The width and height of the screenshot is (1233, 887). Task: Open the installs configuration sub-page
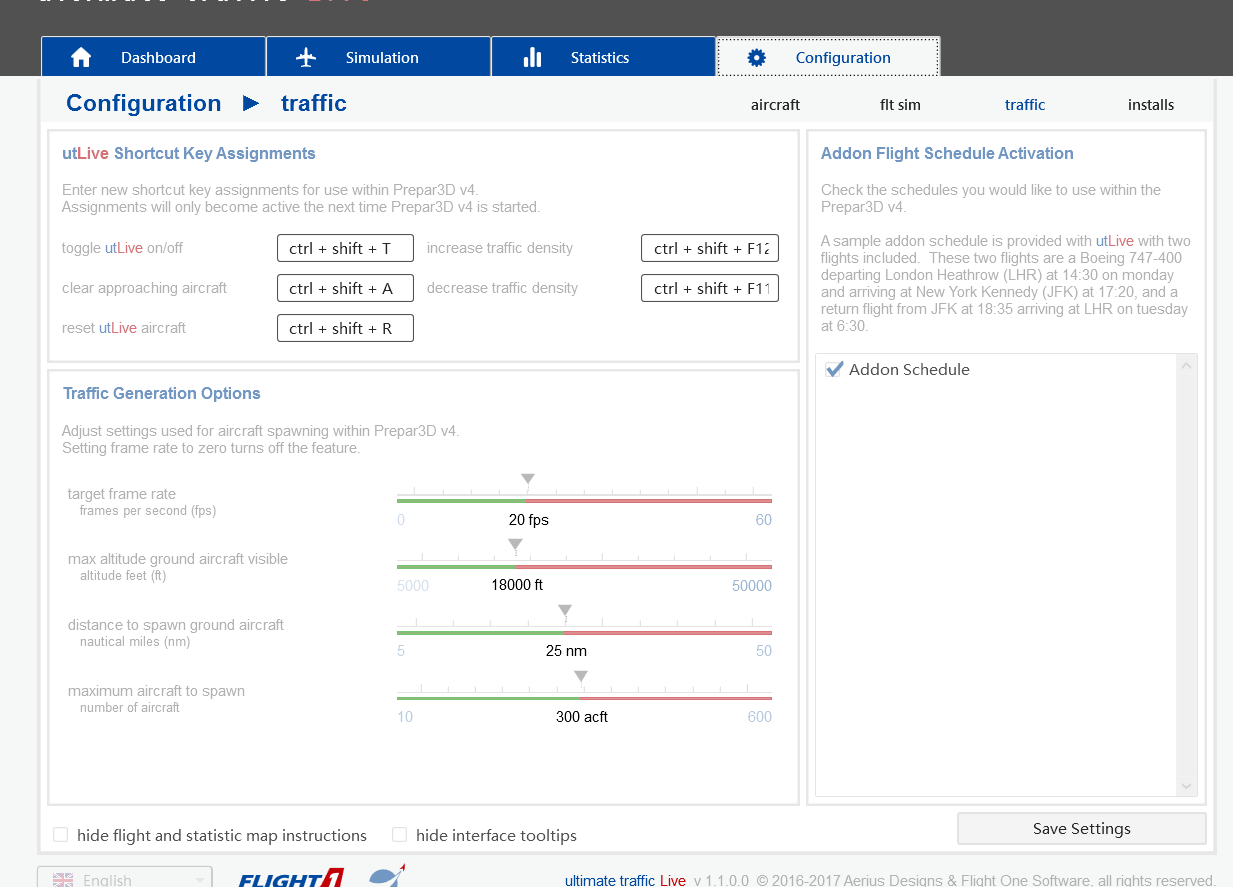[1151, 104]
